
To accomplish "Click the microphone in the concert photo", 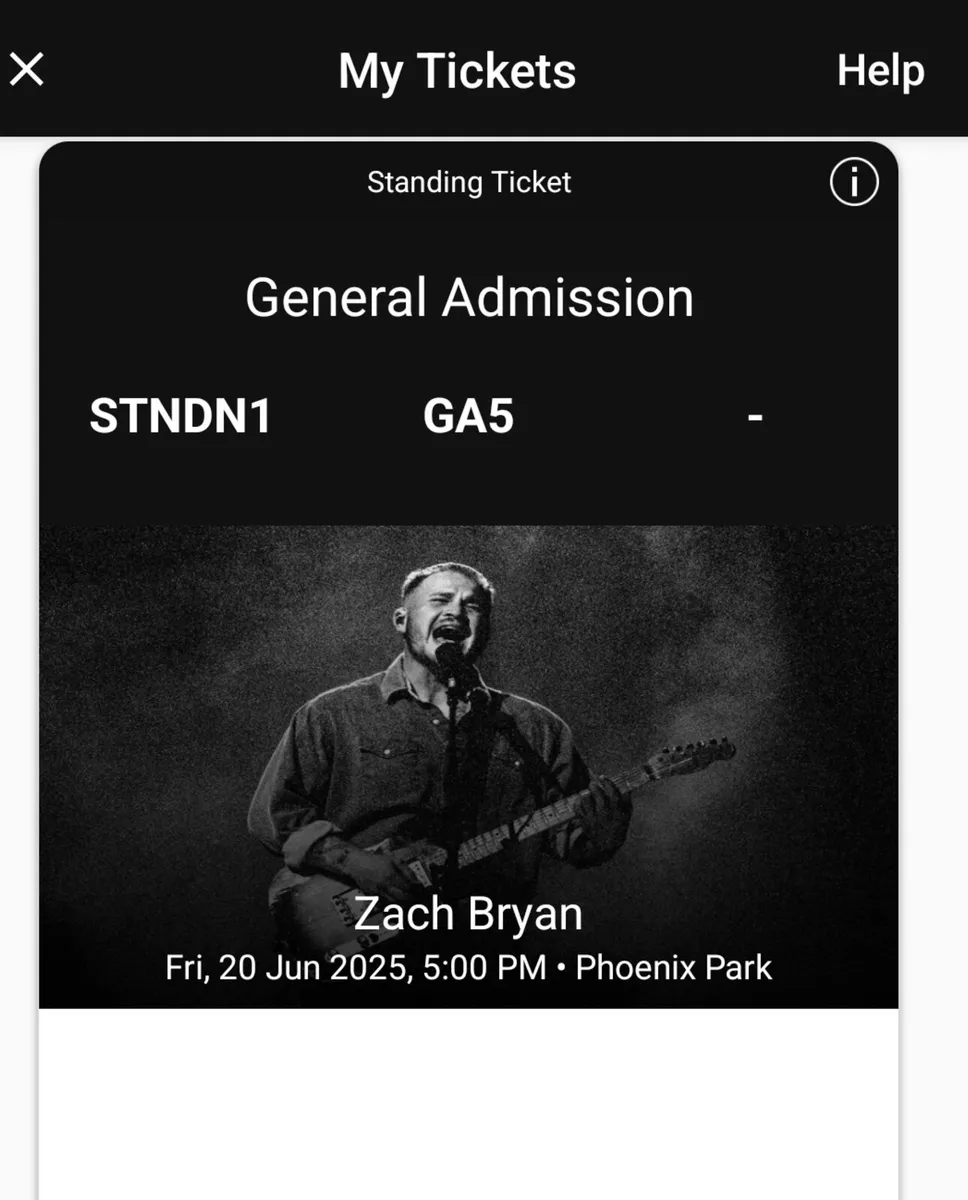I will (448, 662).
